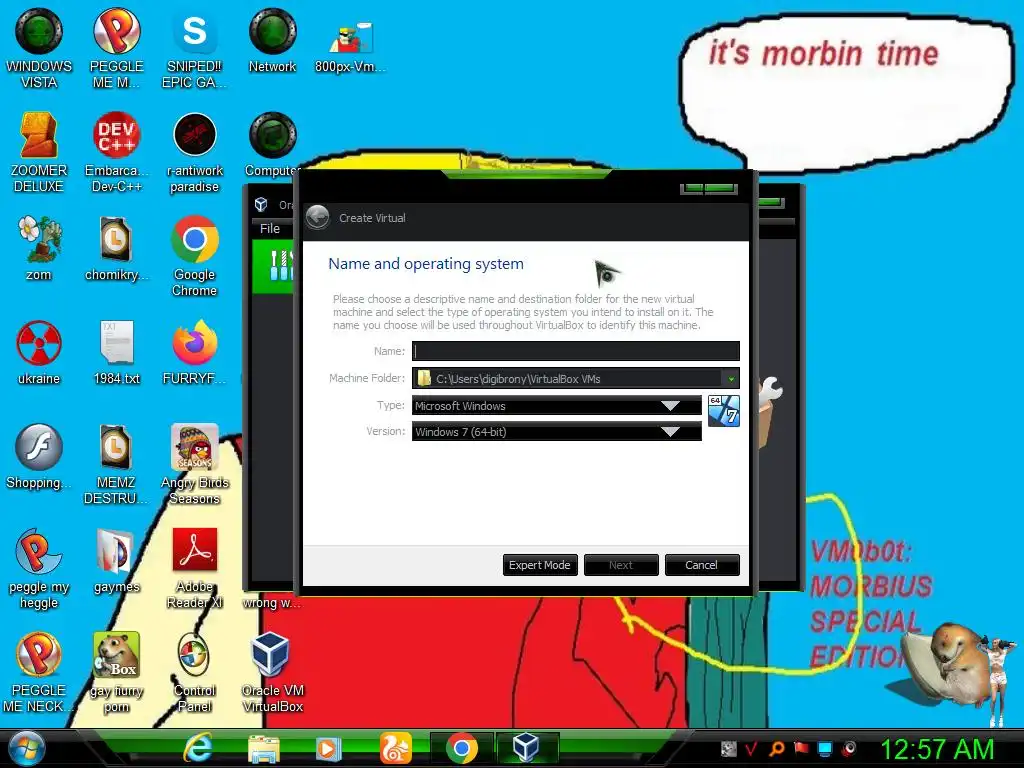The height and width of the screenshot is (768, 1024).
Task: Click the Windows 7 64-bit OS type icon
Action: click(x=724, y=411)
